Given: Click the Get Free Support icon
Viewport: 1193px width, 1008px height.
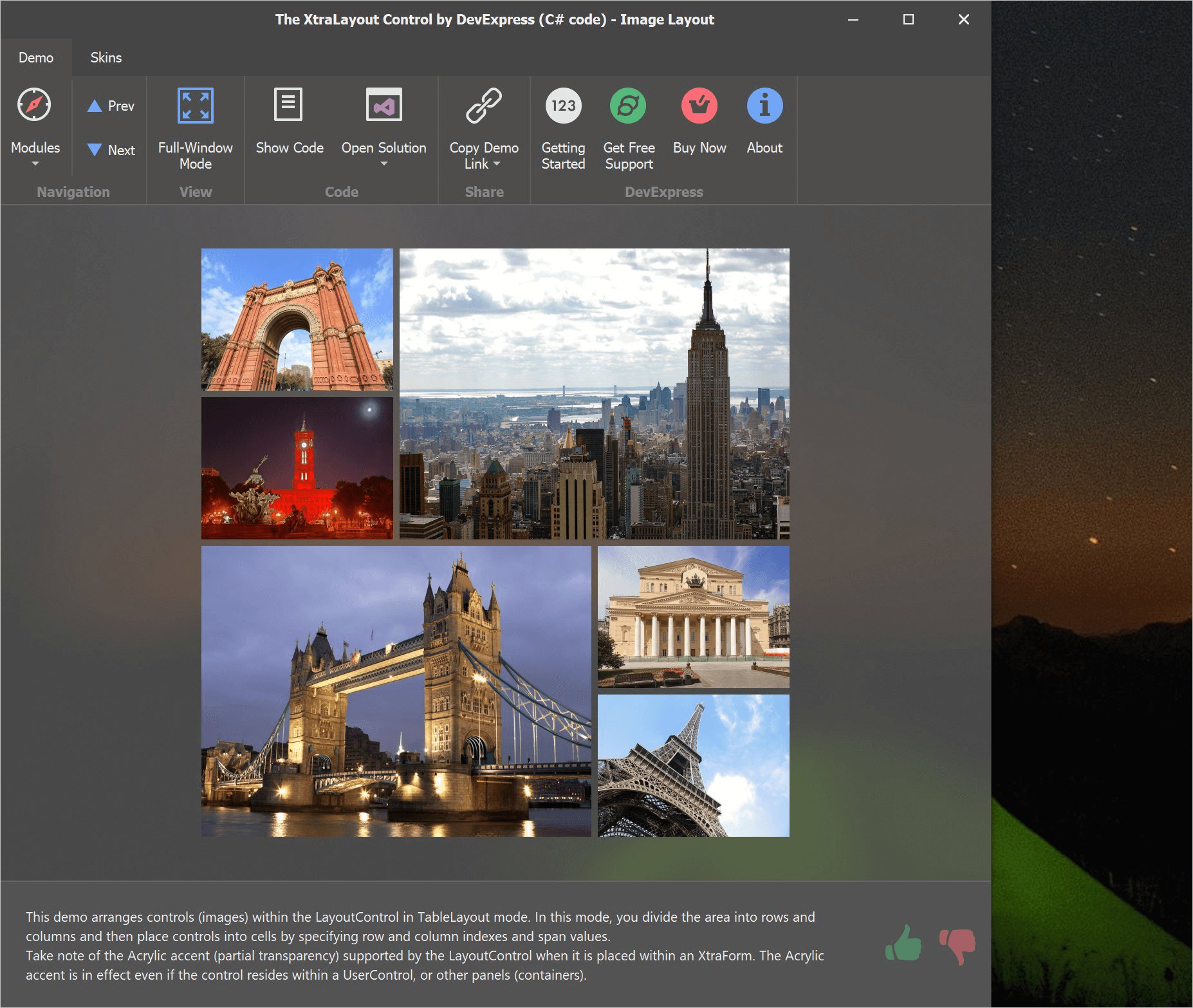Looking at the screenshot, I should point(628,106).
